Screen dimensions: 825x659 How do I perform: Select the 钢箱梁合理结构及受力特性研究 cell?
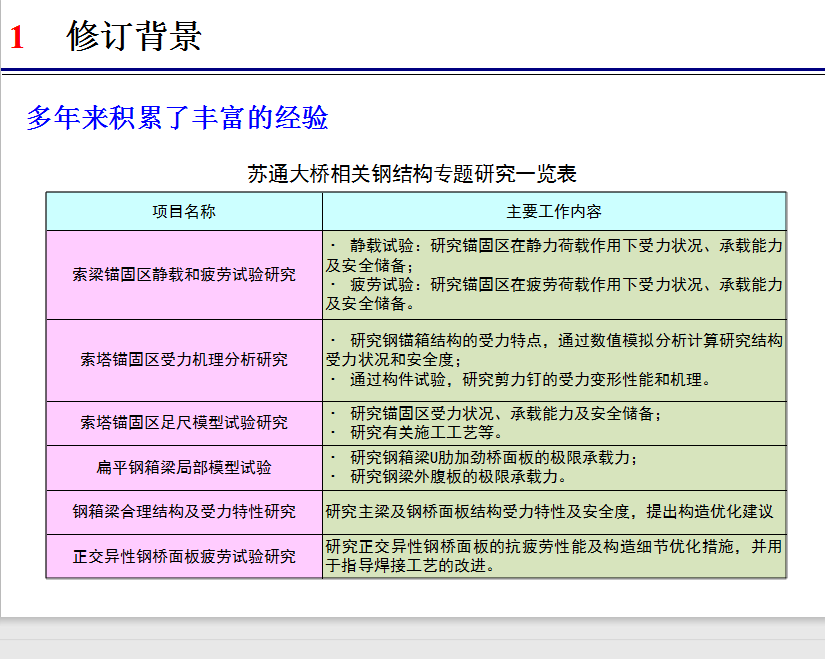[x=184, y=511]
